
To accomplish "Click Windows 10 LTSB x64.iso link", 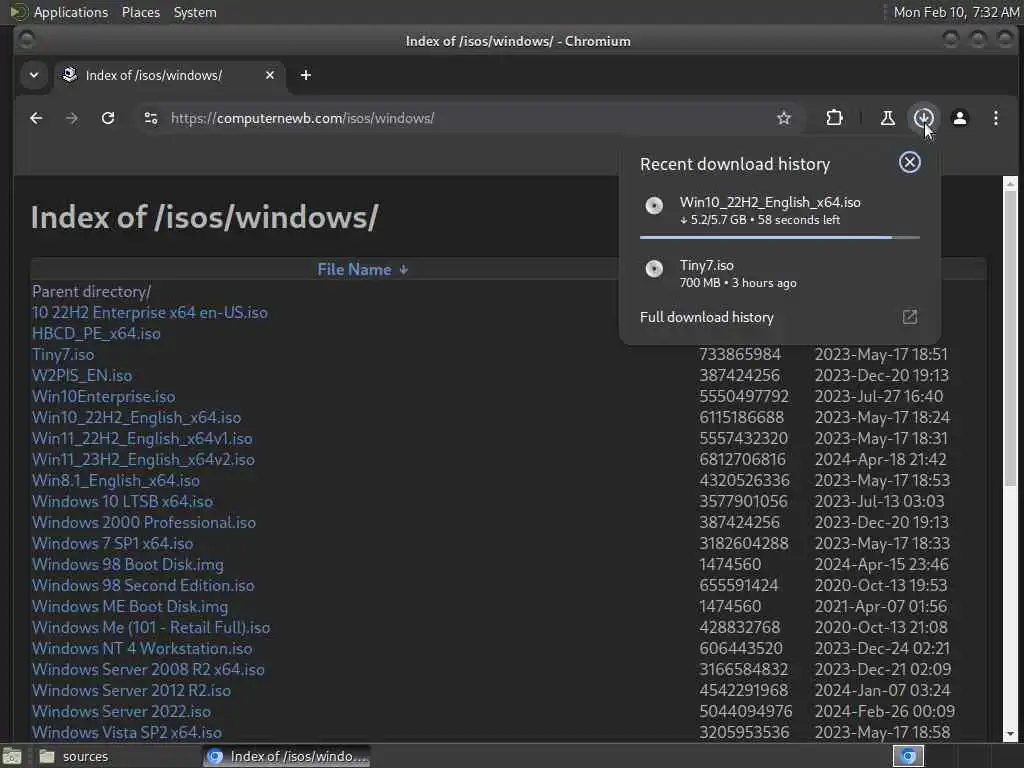I will [122, 502].
